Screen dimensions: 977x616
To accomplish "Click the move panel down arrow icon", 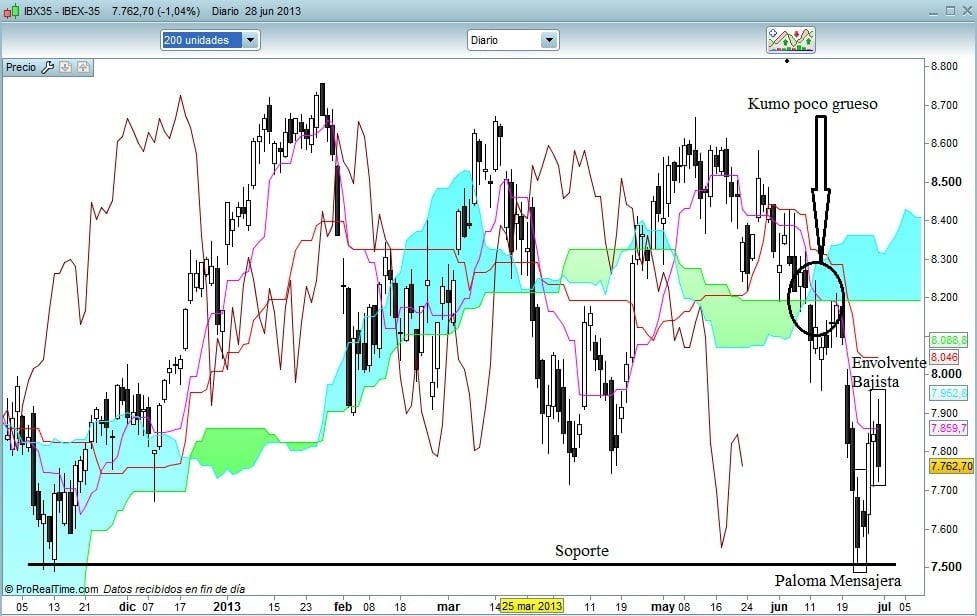I will click(65, 67).
